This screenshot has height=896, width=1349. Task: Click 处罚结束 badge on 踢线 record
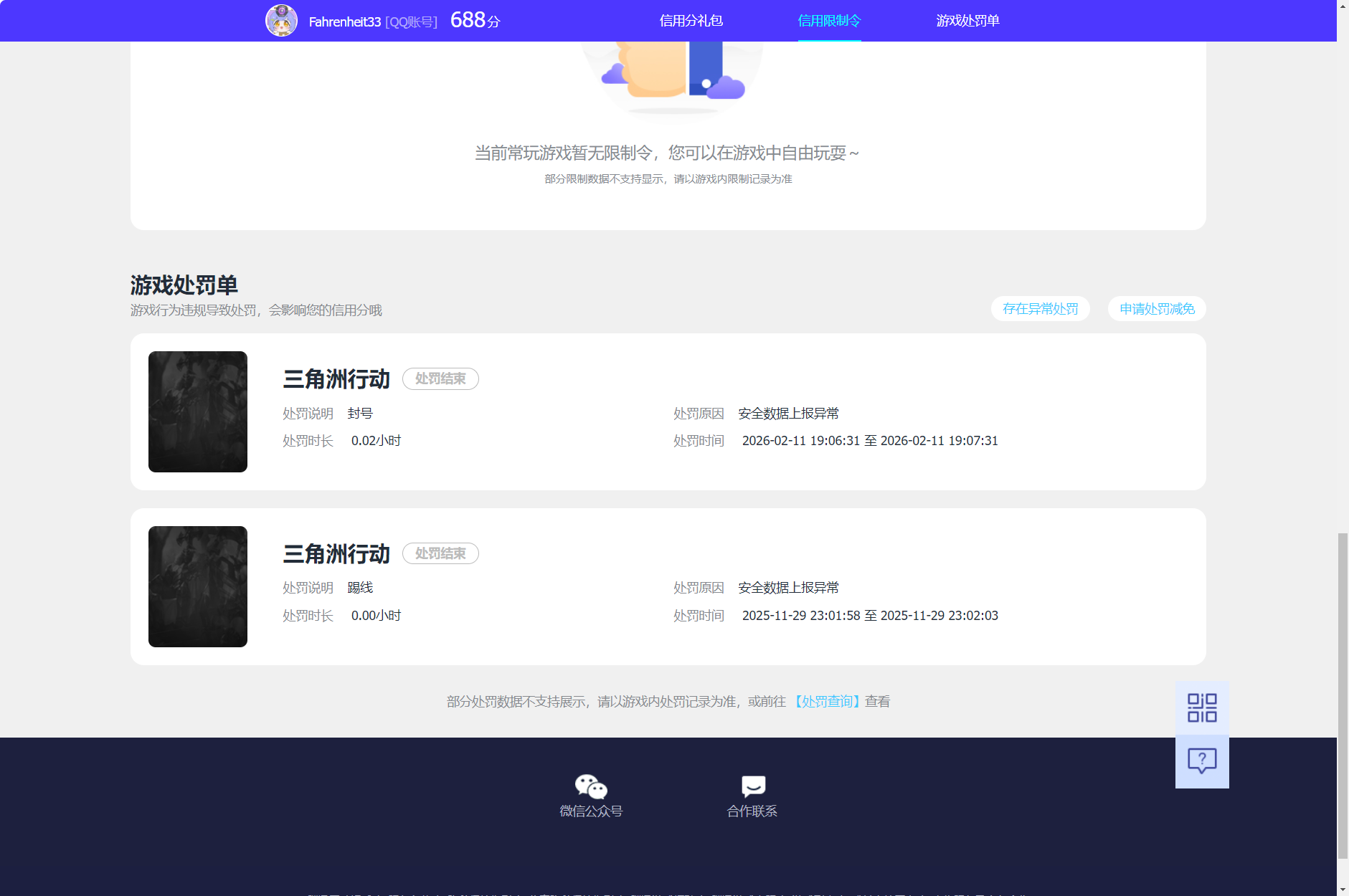(x=440, y=553)
